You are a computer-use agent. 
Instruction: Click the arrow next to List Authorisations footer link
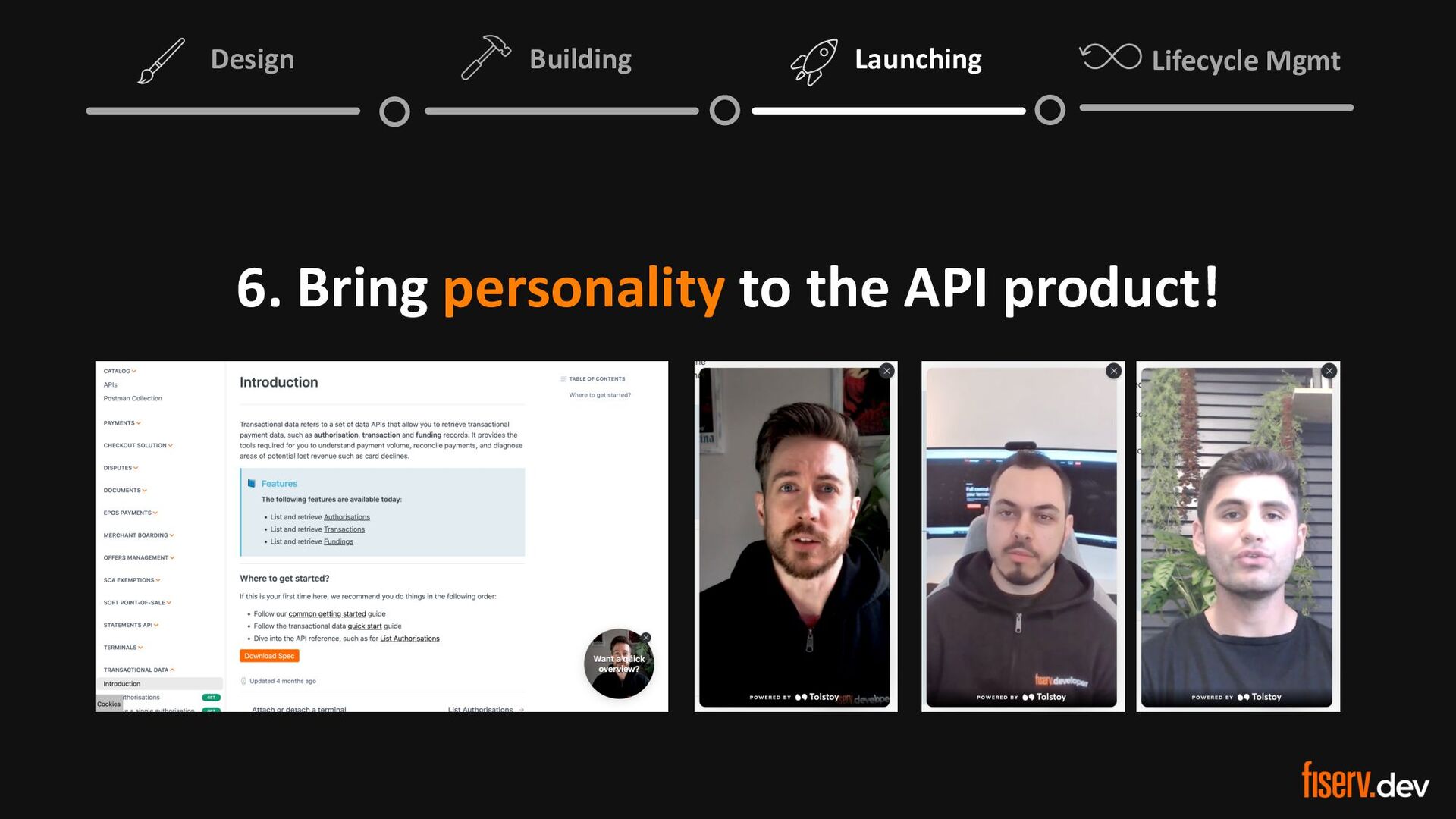pos(522,710)
